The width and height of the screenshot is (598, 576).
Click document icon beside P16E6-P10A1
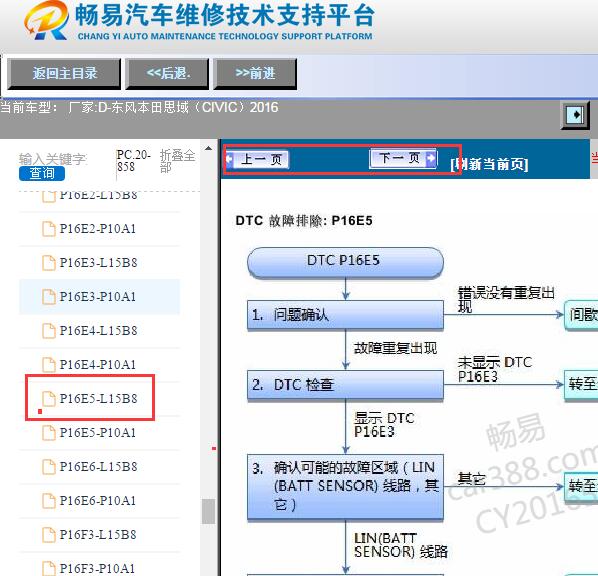click(x=48, y=500)
